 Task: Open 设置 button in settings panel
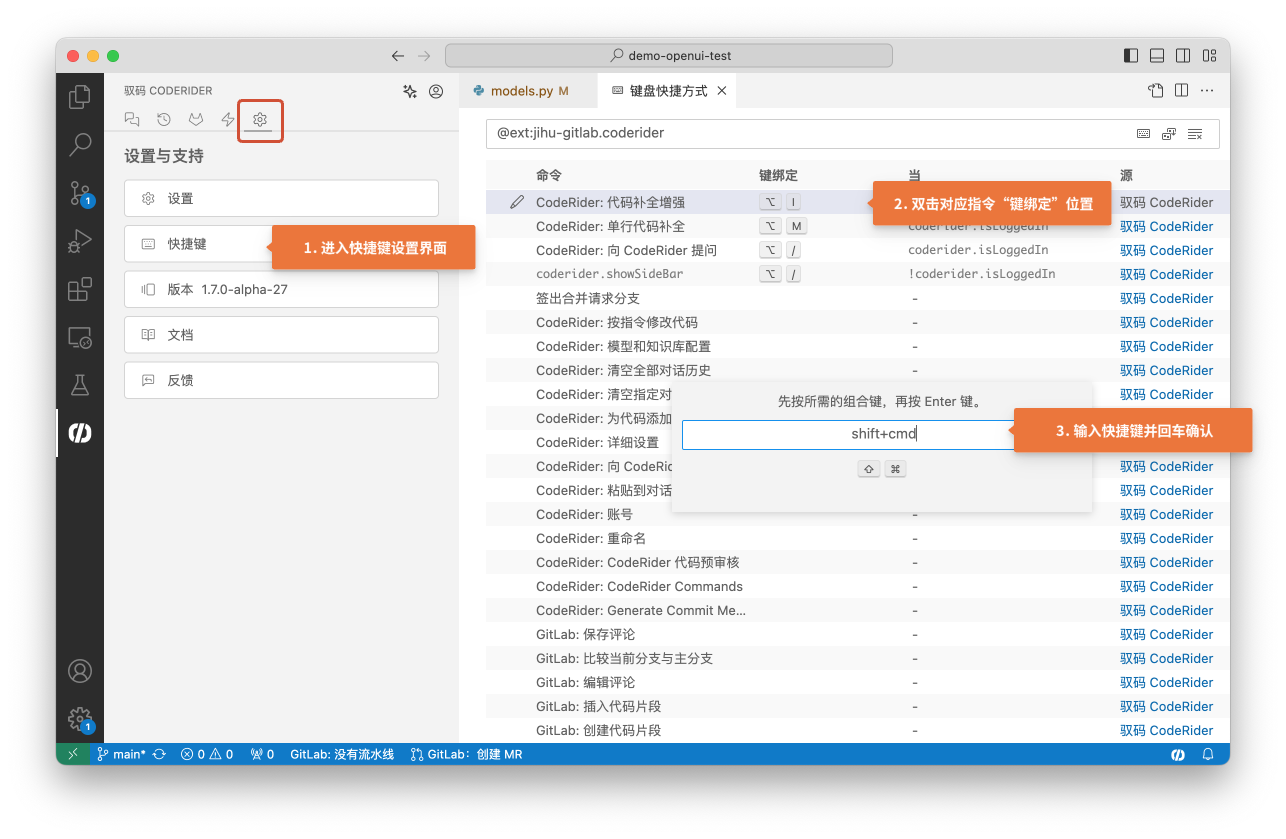[x=281, y=198]
